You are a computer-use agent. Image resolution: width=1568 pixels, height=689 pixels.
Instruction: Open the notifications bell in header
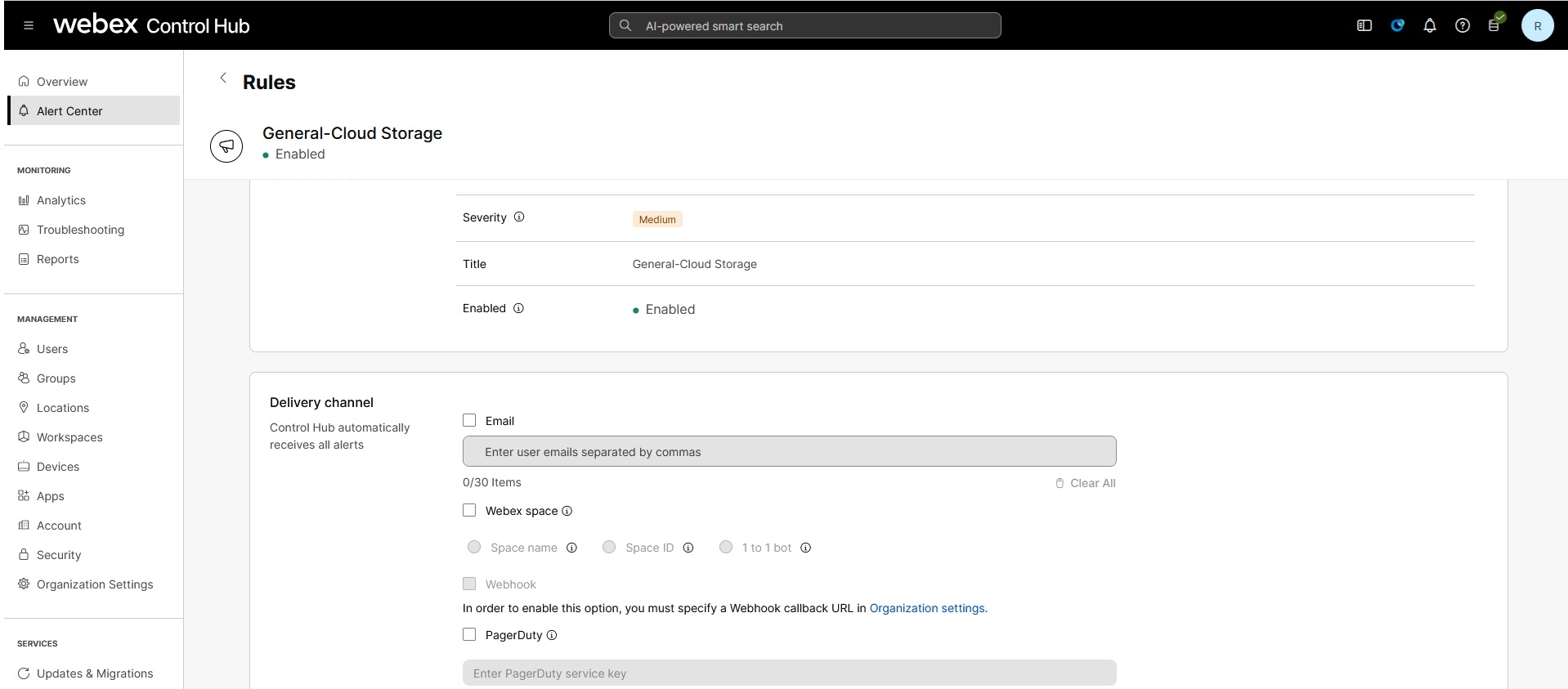[1430, 25]
